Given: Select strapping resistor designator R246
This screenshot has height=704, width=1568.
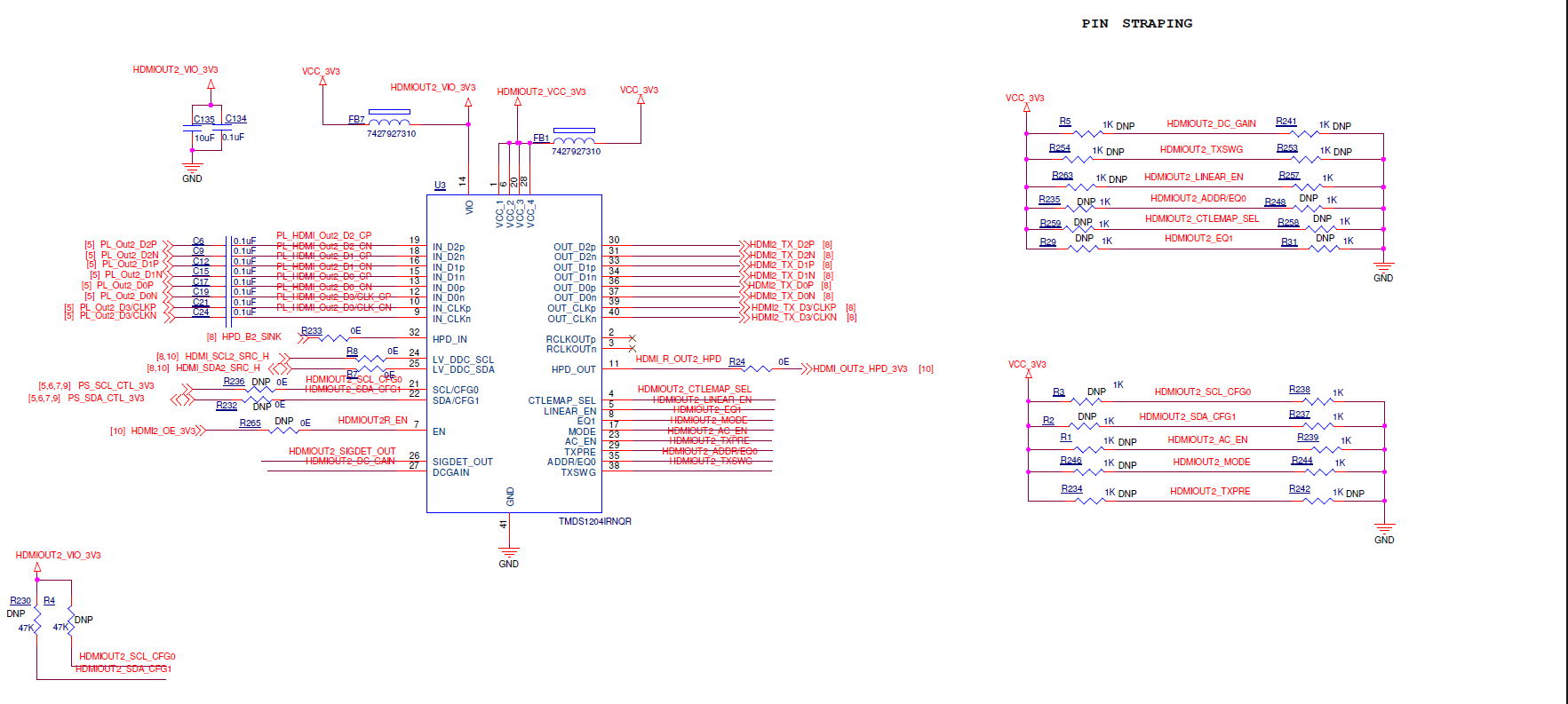Looking at the screenshot, I should [1071, 460].
